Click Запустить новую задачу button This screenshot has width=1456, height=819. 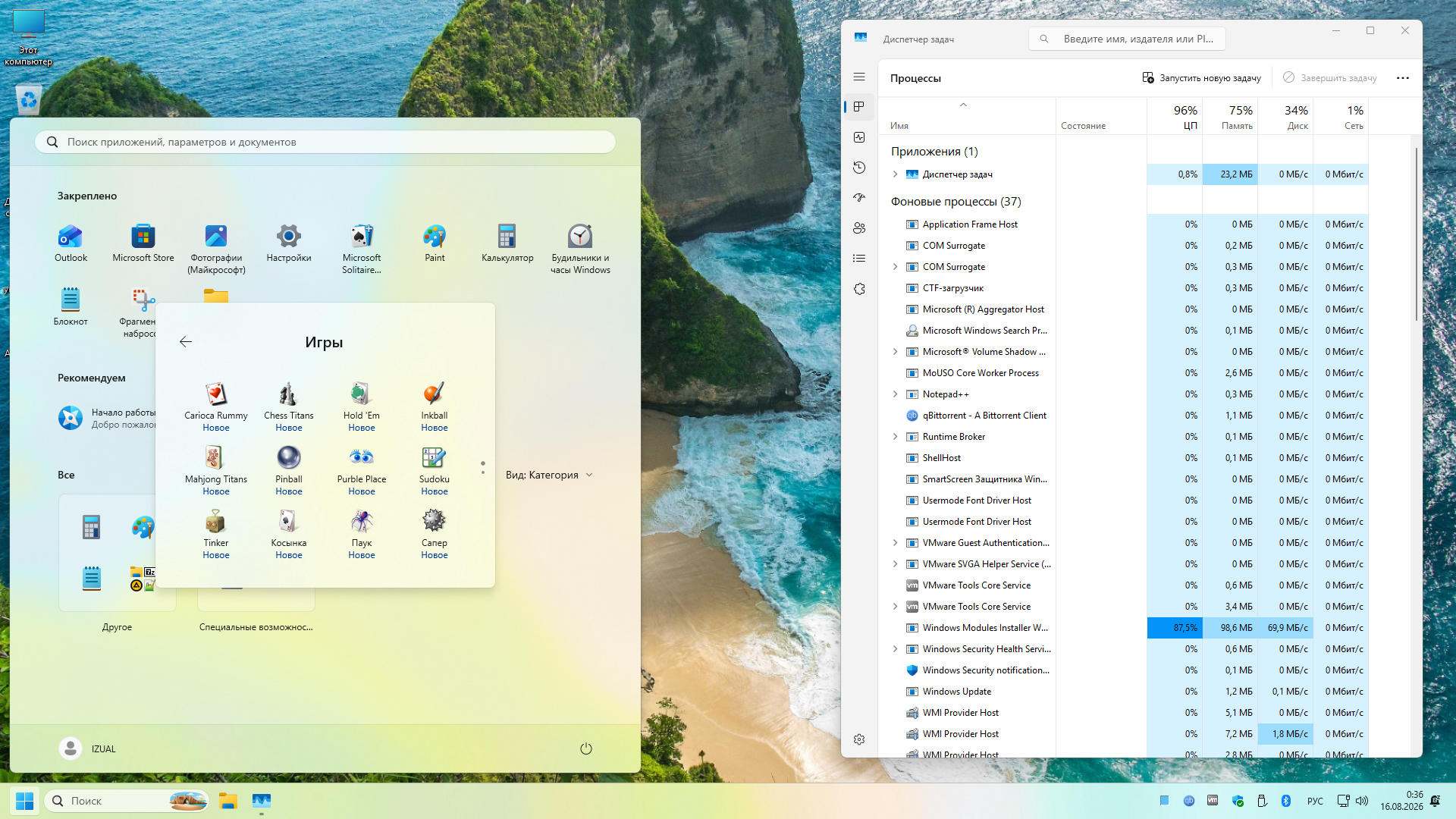(x=1202, y=78)
